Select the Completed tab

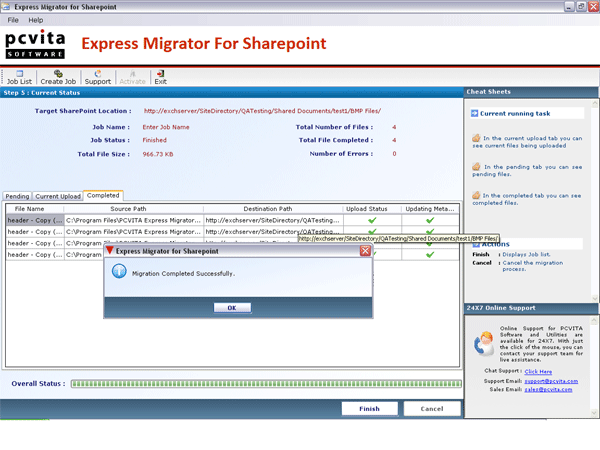(x=103, y=196)
